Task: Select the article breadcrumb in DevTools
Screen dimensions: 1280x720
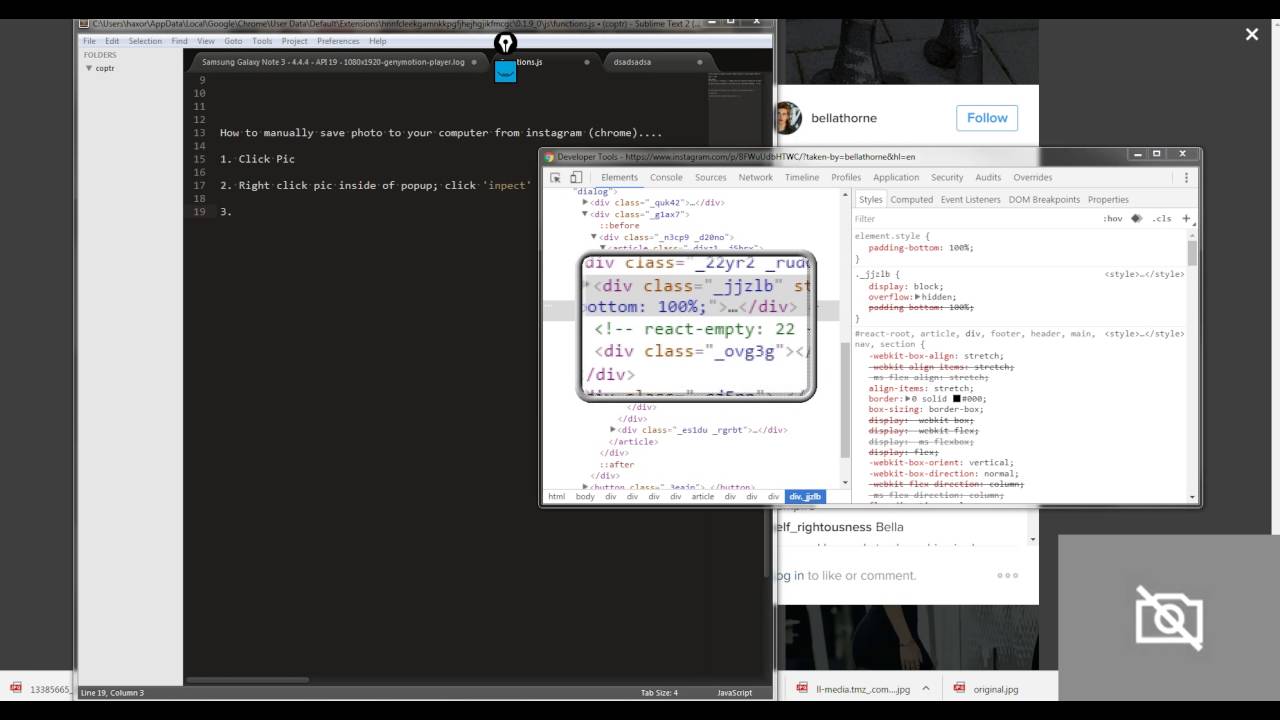Action: (703, 496)
